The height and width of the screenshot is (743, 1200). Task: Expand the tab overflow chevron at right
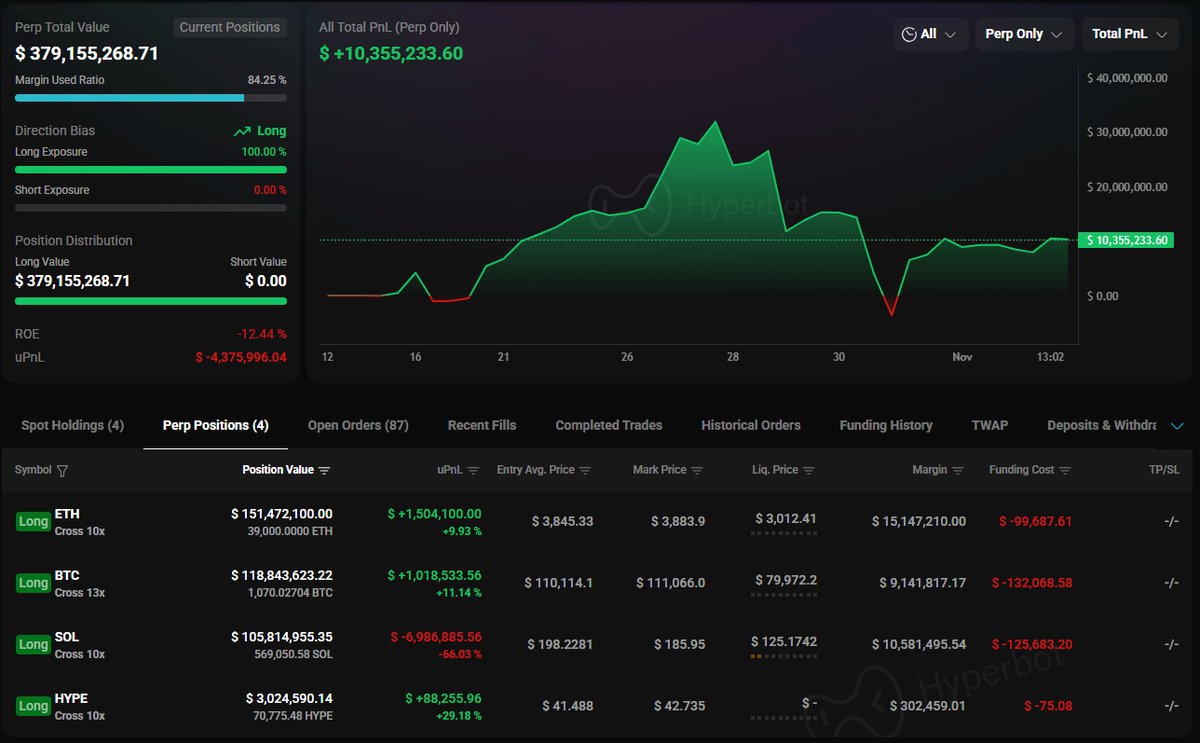click(x=1177, y=426)
